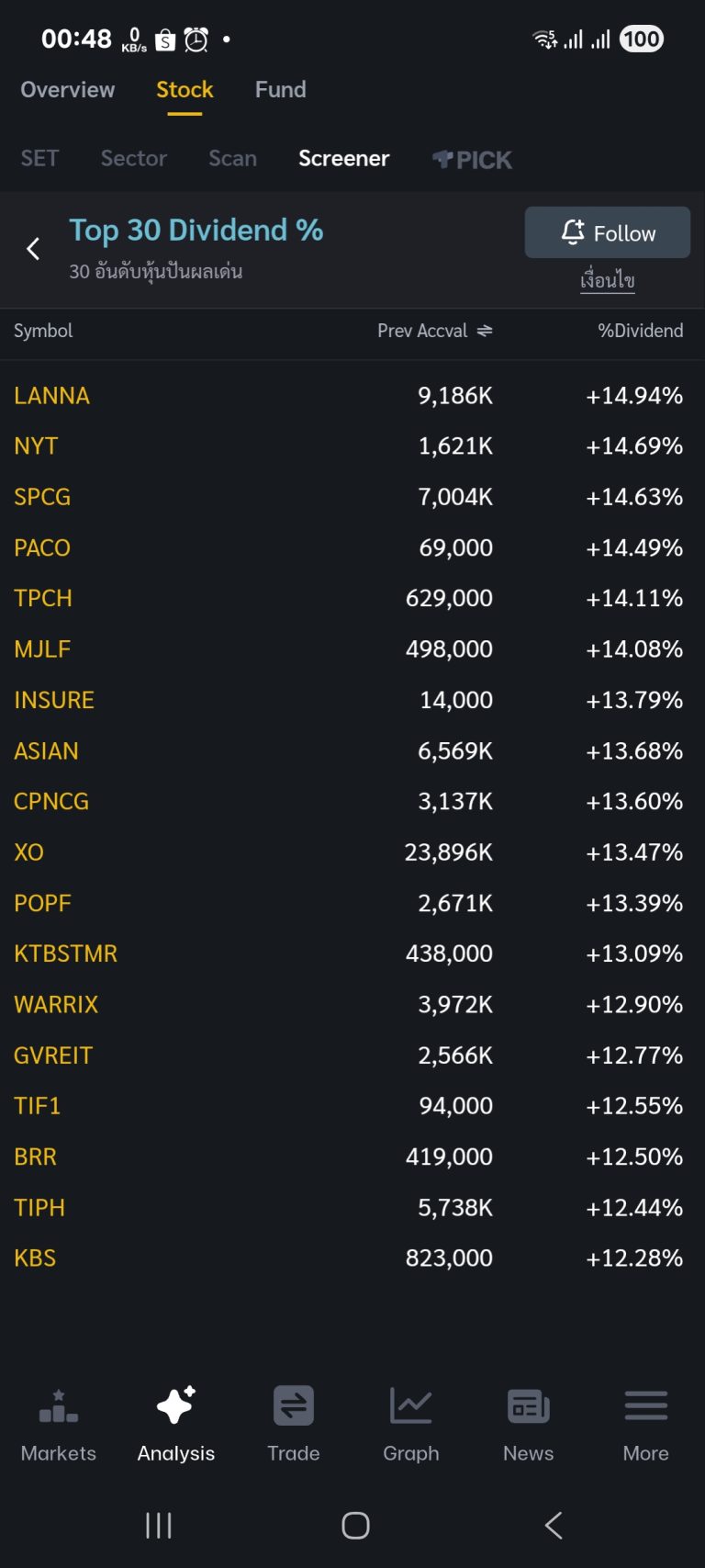Viewport: 705px width, 1568px height.
Task: Sort by the %Dividend column header
Action: (x=640, y=331)
